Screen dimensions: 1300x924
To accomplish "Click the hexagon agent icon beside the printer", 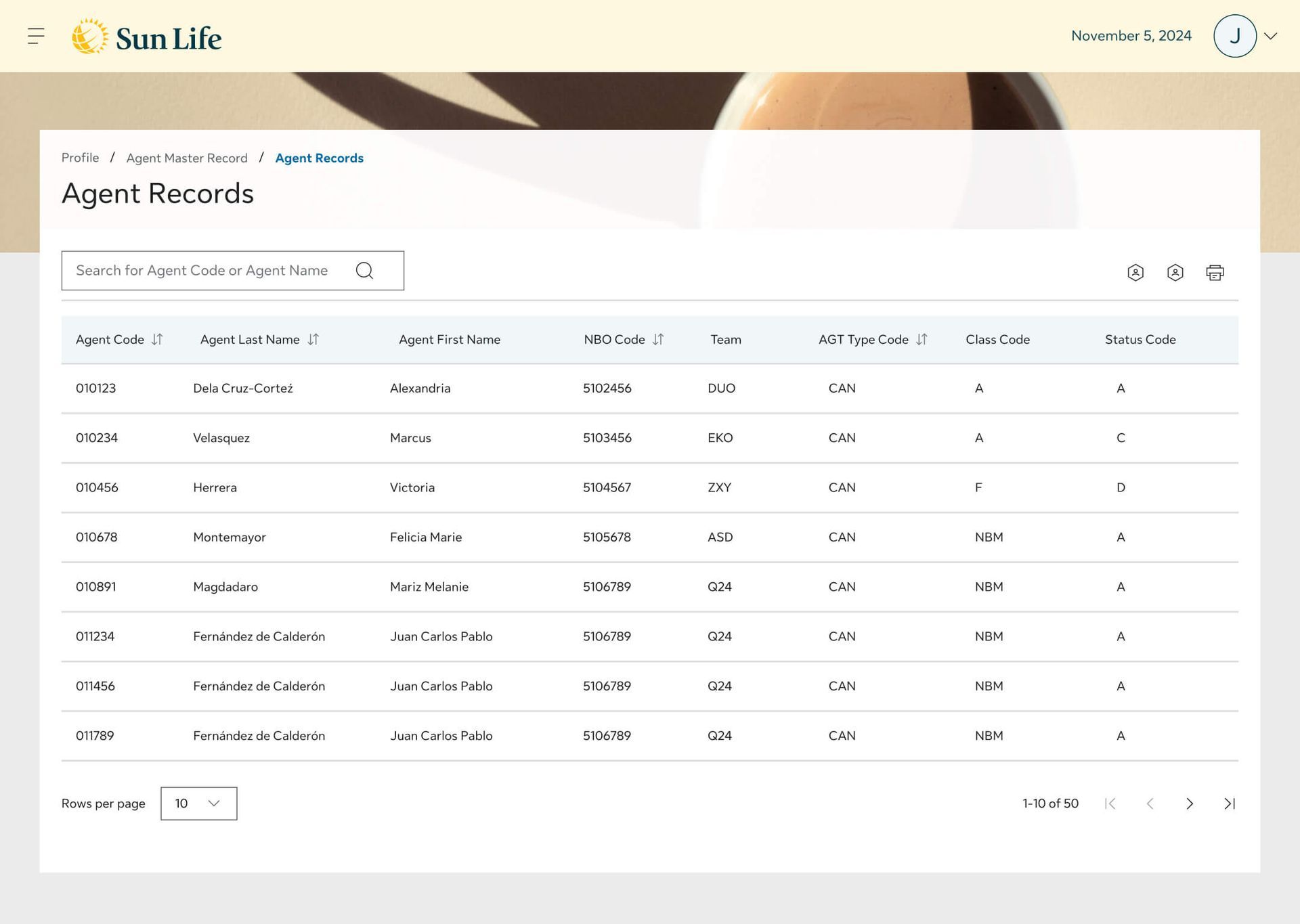I will coord(1175,272).
